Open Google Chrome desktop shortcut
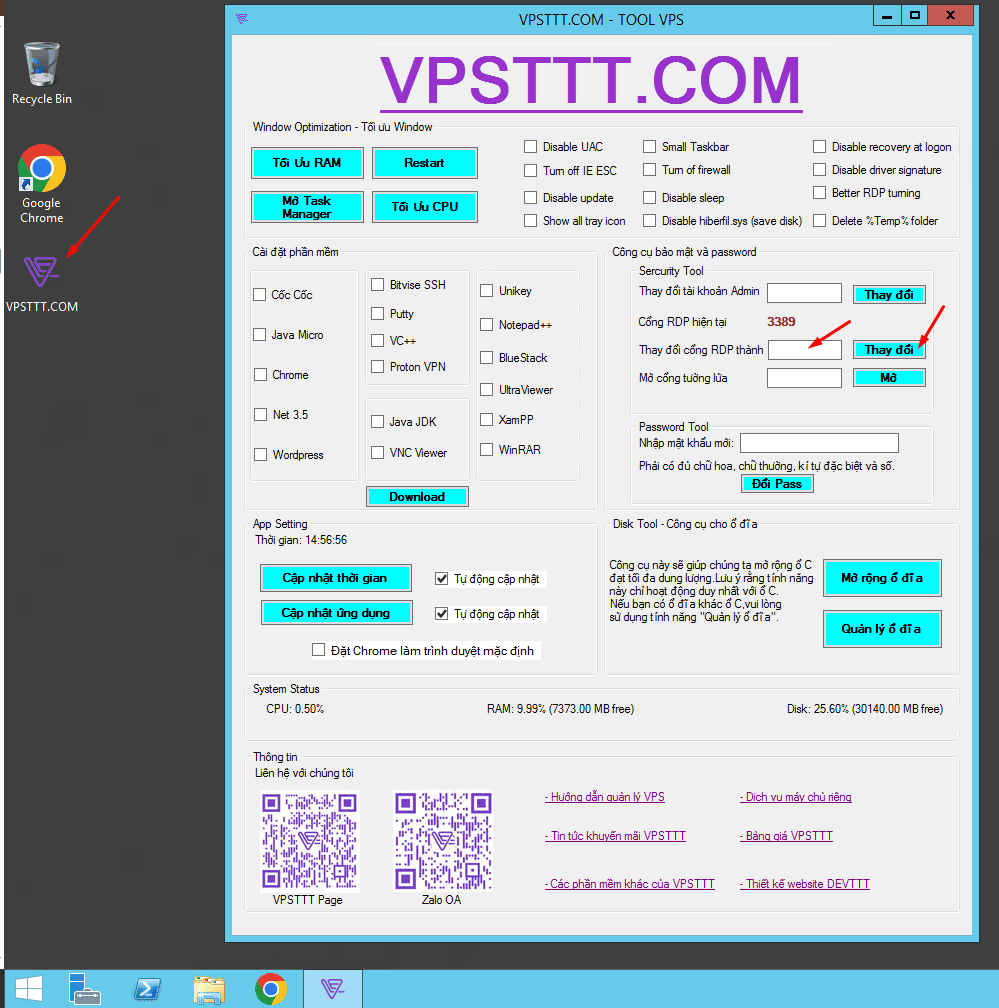Image resolution: width=999 pixels, height=1008 pixels. point(42,184)
